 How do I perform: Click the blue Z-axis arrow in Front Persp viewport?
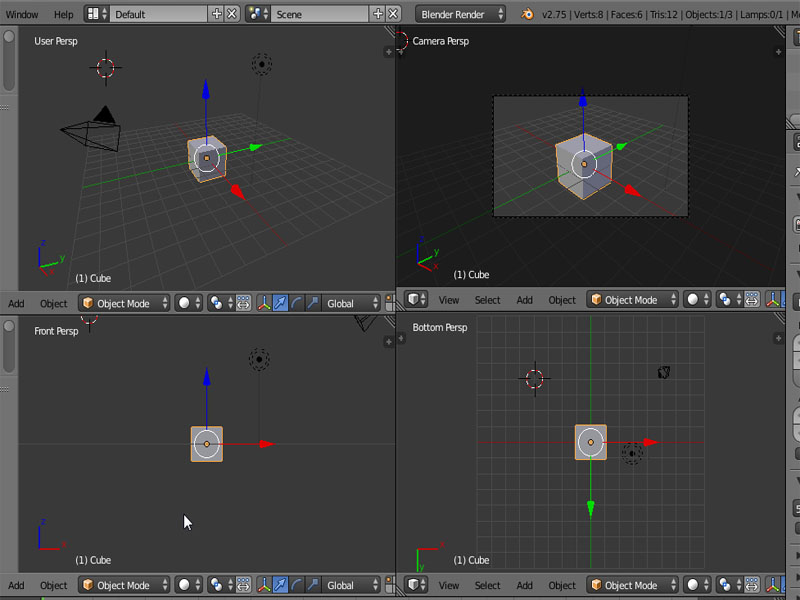click(x=207, y=377)
